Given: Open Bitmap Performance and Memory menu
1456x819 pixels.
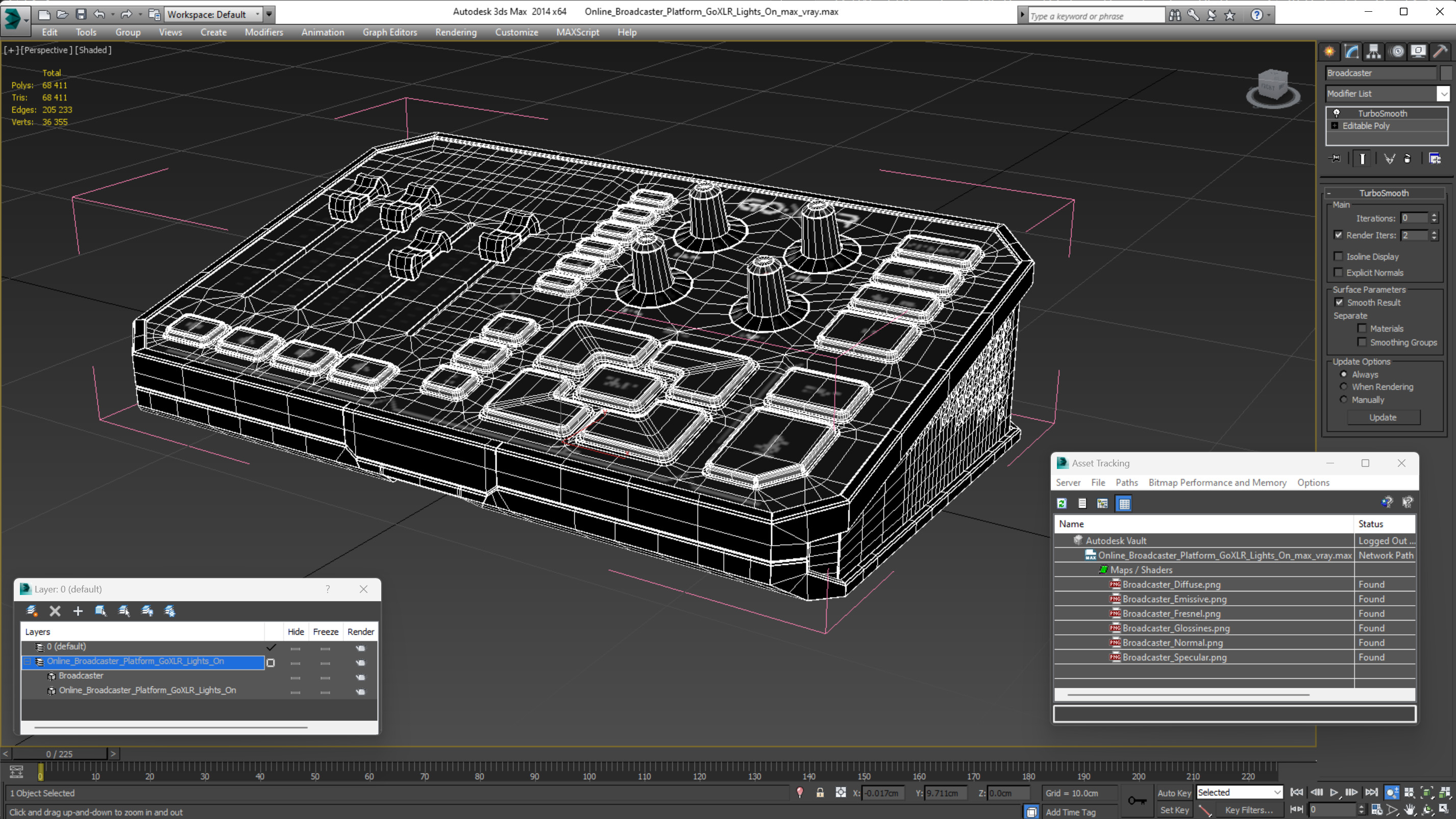Looking at the screenshot, I should coord(1217,483).
